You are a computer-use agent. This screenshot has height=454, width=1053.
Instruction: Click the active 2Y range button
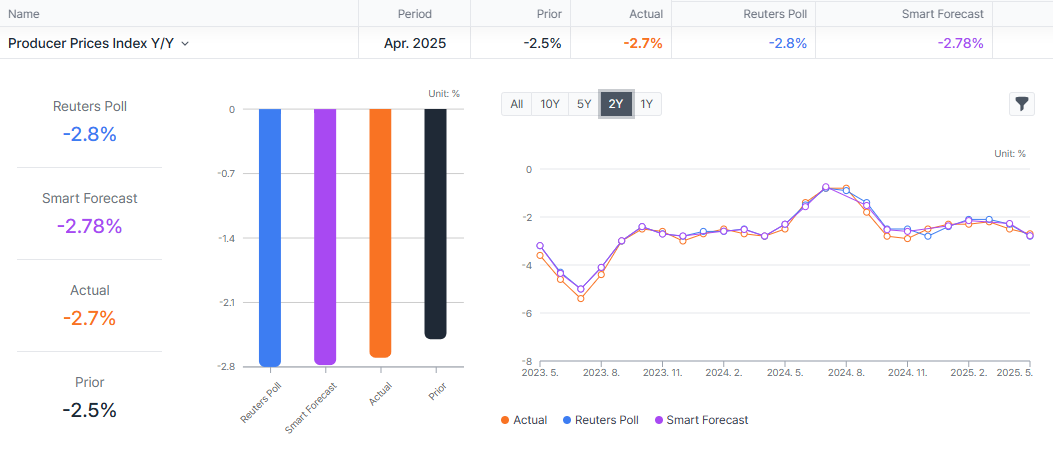(616, 104)
